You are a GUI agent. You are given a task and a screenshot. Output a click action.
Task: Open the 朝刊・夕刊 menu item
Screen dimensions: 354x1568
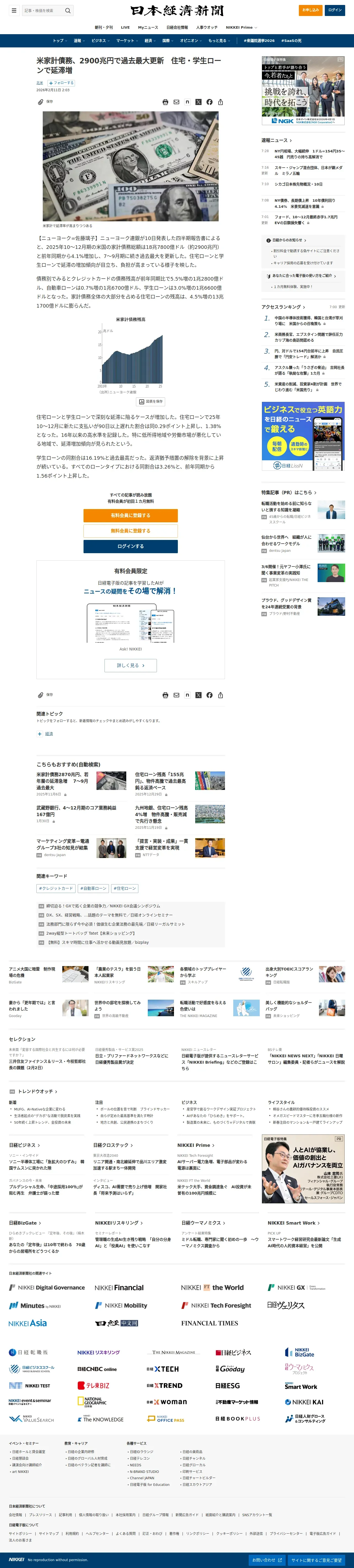104,27
